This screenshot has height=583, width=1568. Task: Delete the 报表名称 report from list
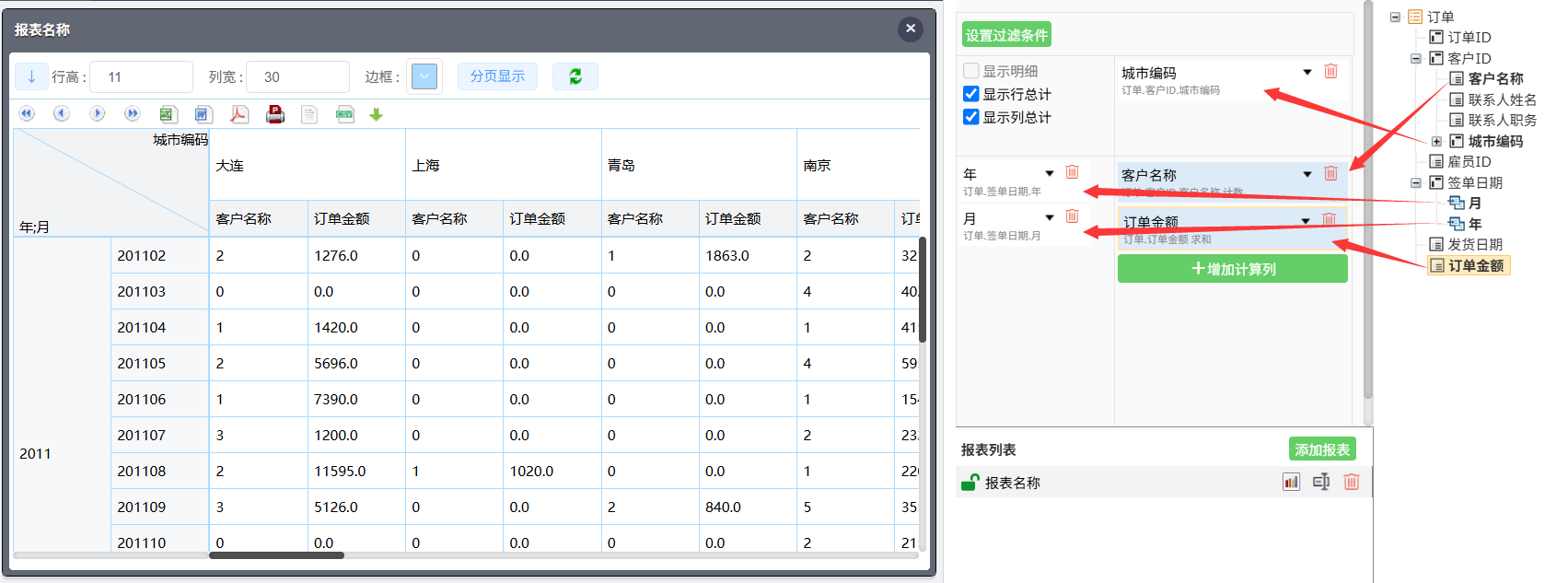[x=1352, y=482]
